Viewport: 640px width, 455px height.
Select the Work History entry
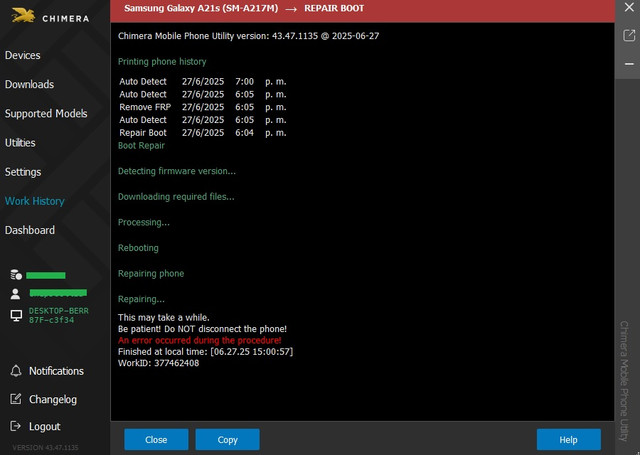pyautogui.click(x=35, y=201)
